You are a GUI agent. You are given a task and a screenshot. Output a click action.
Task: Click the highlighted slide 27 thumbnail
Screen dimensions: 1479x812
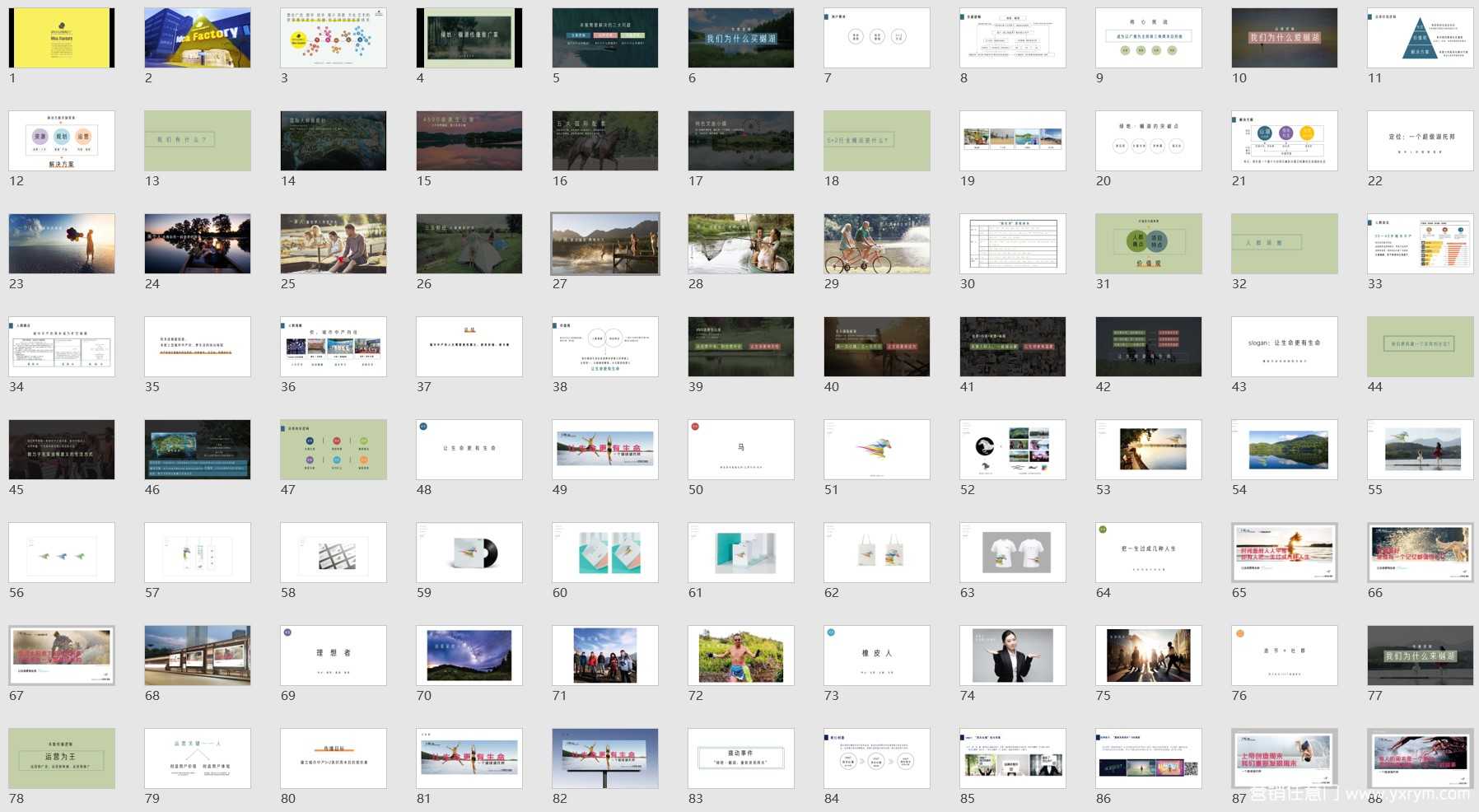[x=605, y=244]
